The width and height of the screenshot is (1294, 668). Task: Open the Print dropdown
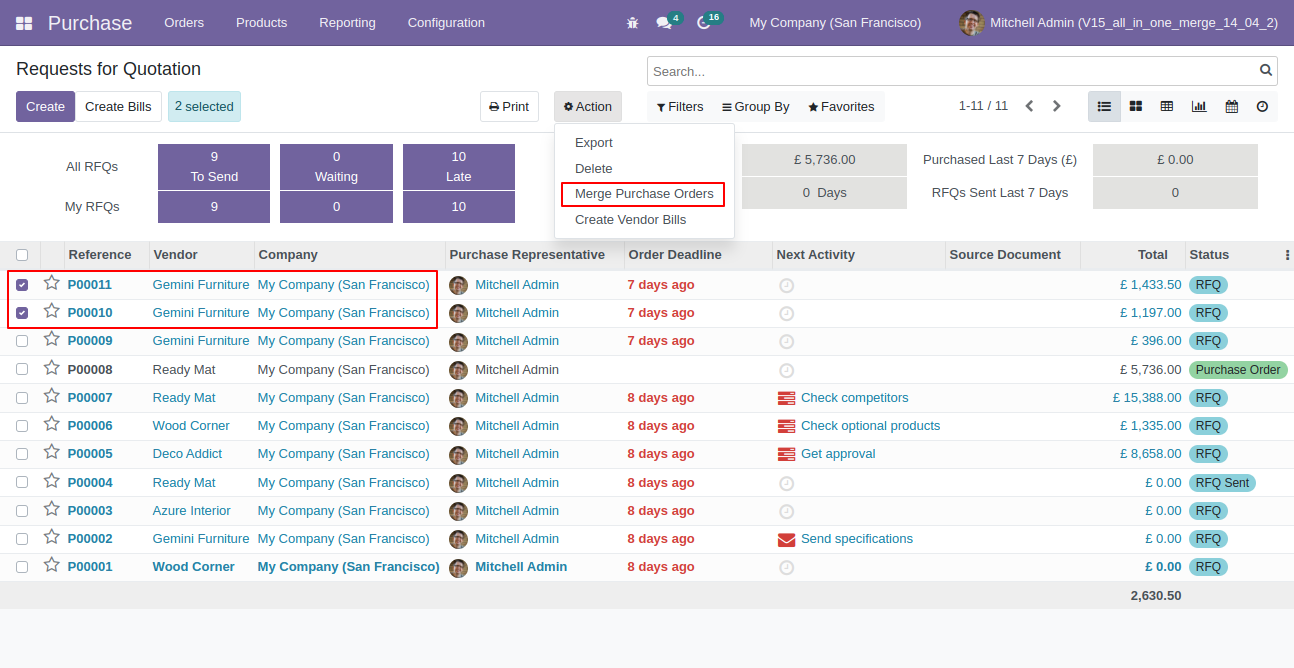point(509,107)
